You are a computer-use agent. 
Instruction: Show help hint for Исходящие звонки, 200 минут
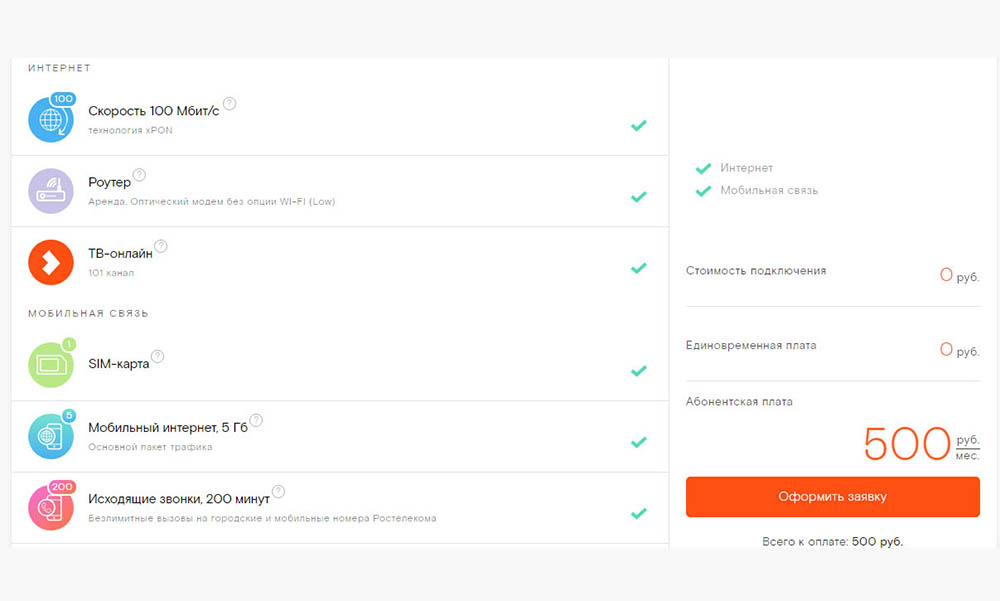tap(278, 491)
